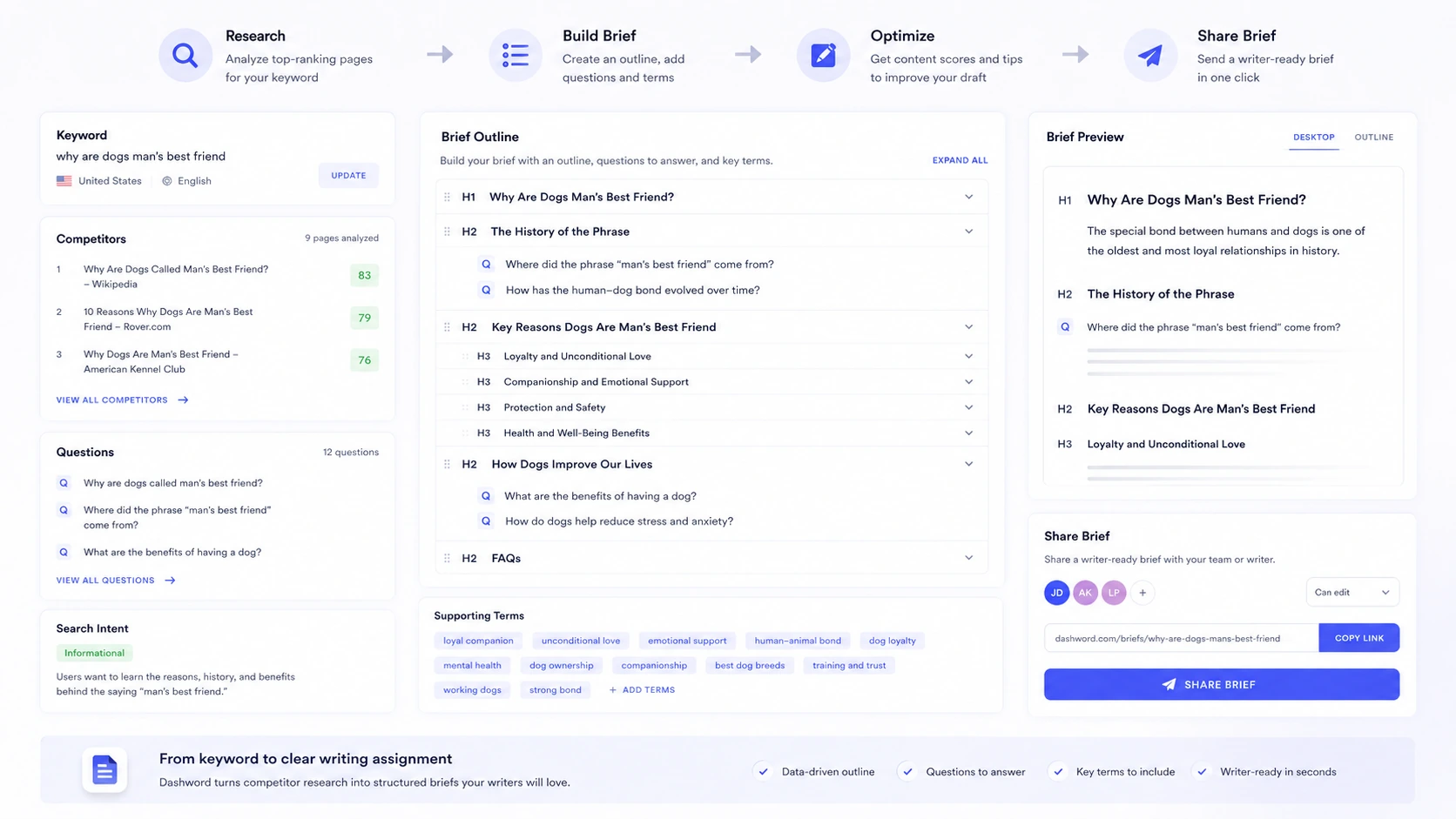Screen dimensions: 1456x819
Task: Click score 76 badge for American Kennel Club
Action: pos(364,360)
